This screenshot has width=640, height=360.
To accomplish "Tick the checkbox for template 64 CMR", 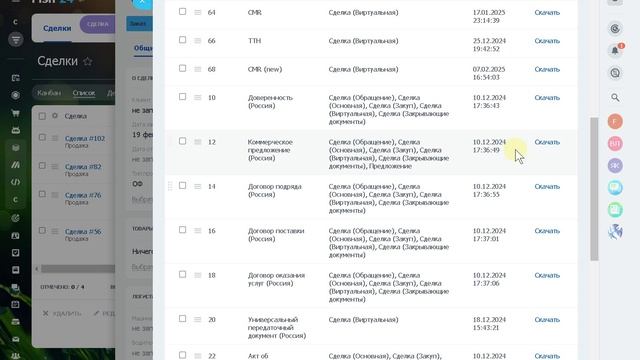I will pyautogui.click(x=182, y=12).
